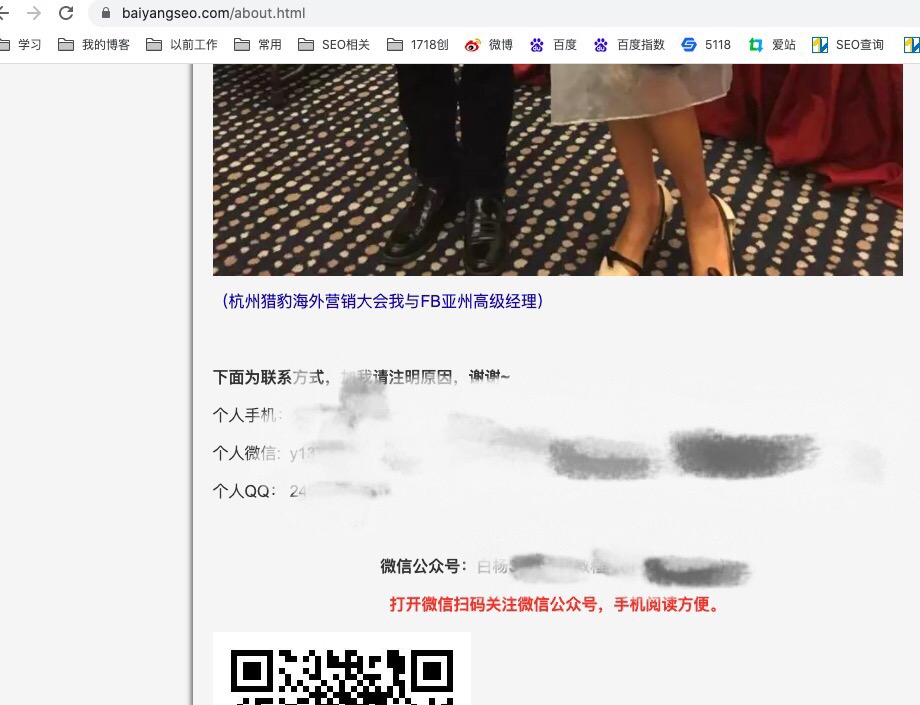Open the 1718创 bookmarks folder
The height and width of the screenshot is (705, 920).
(x=418, y=45)
